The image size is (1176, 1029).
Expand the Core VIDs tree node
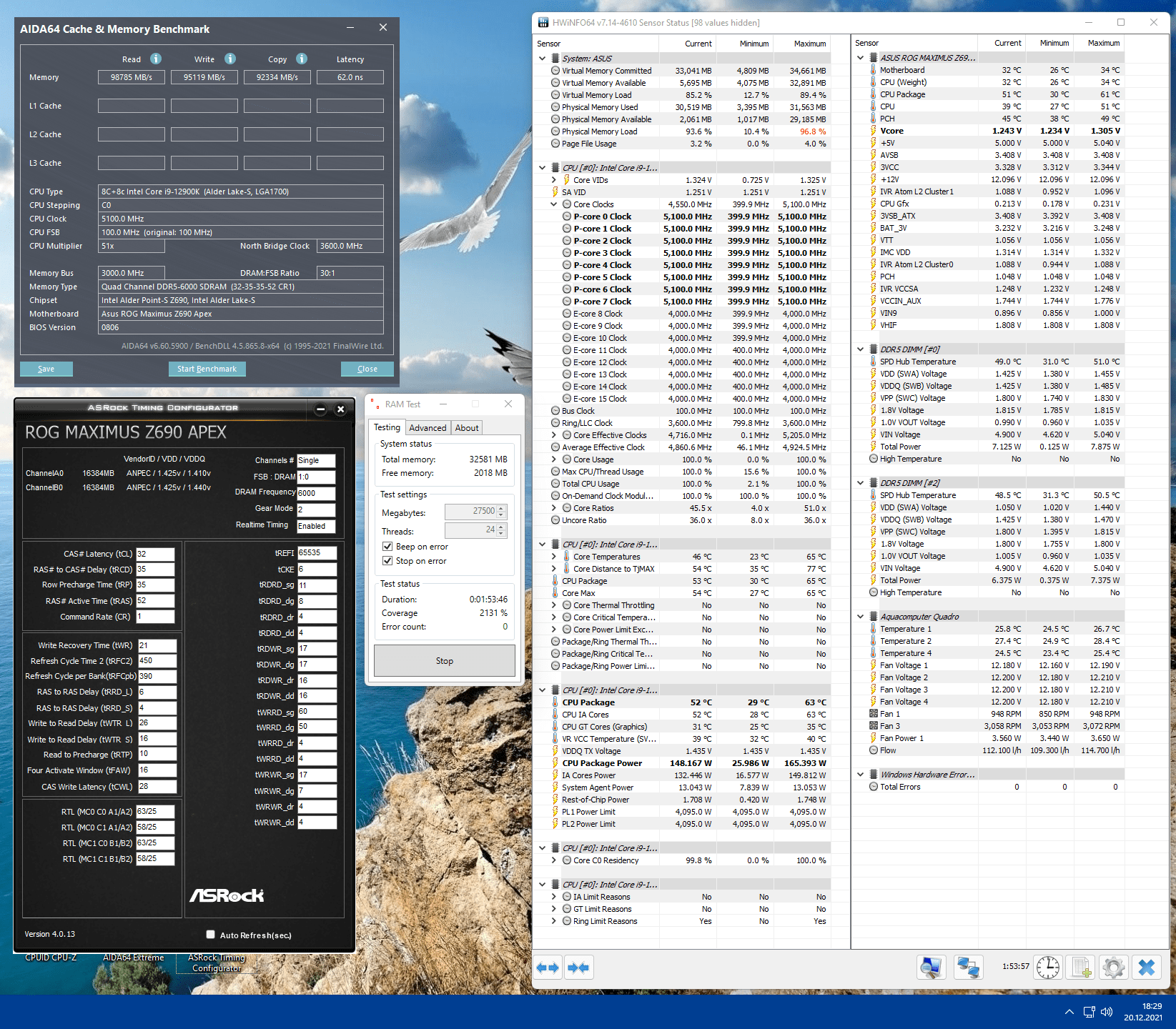(553, 180)
